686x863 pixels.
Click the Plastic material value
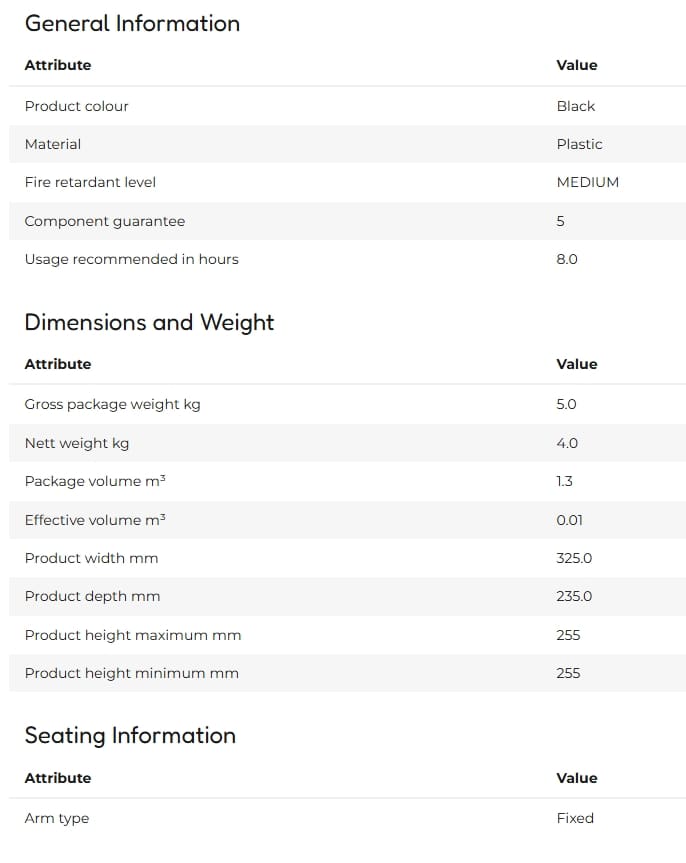[579, 144]
